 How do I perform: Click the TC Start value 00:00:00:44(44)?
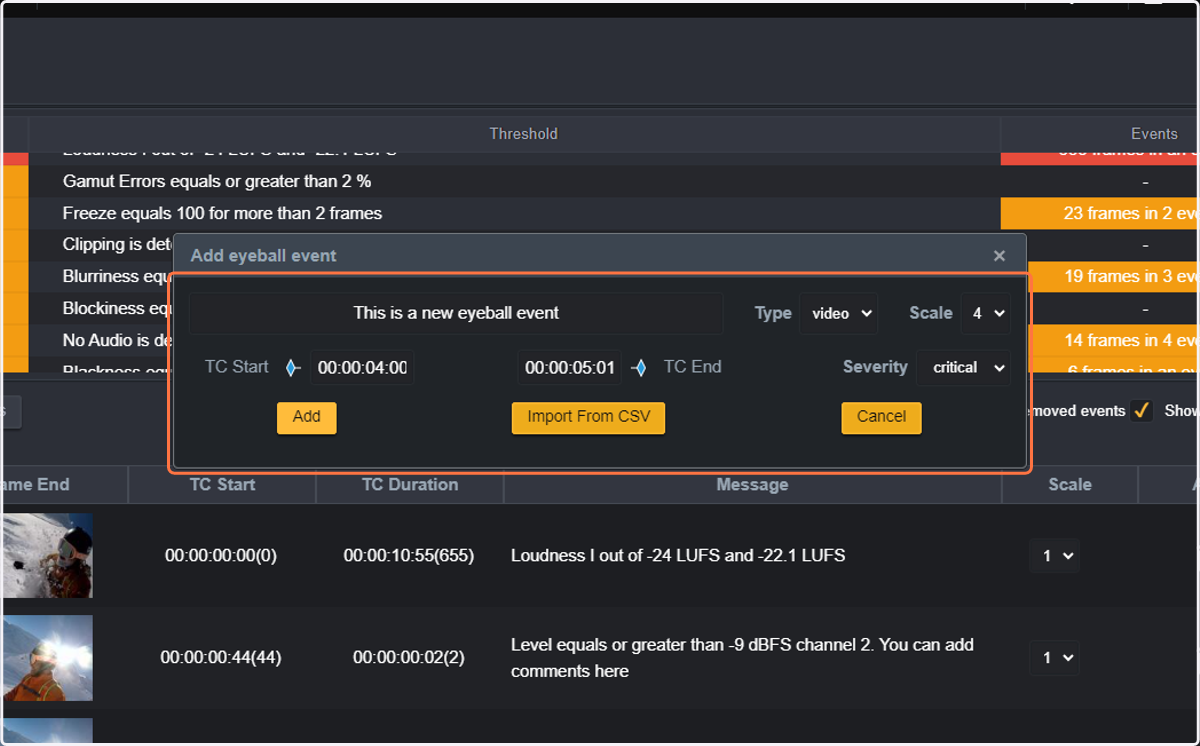coord(222,658)
